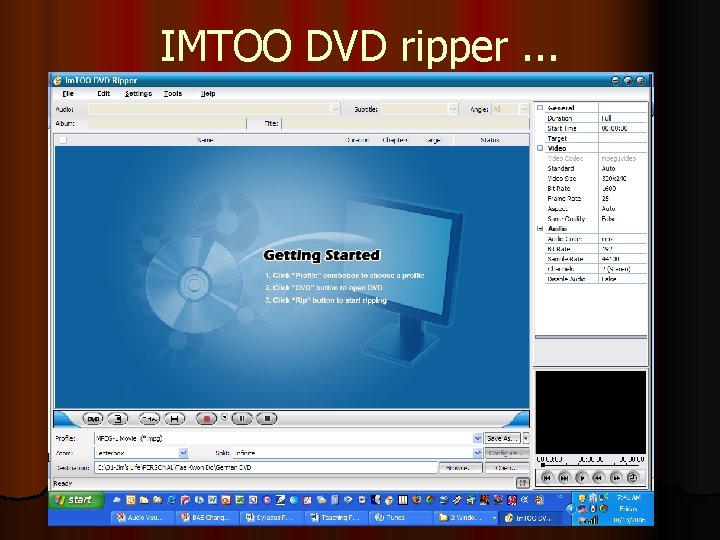This screenshot has width=720, height=540.
Task: Click the preview timeline slider
Action: click(591, 465)
